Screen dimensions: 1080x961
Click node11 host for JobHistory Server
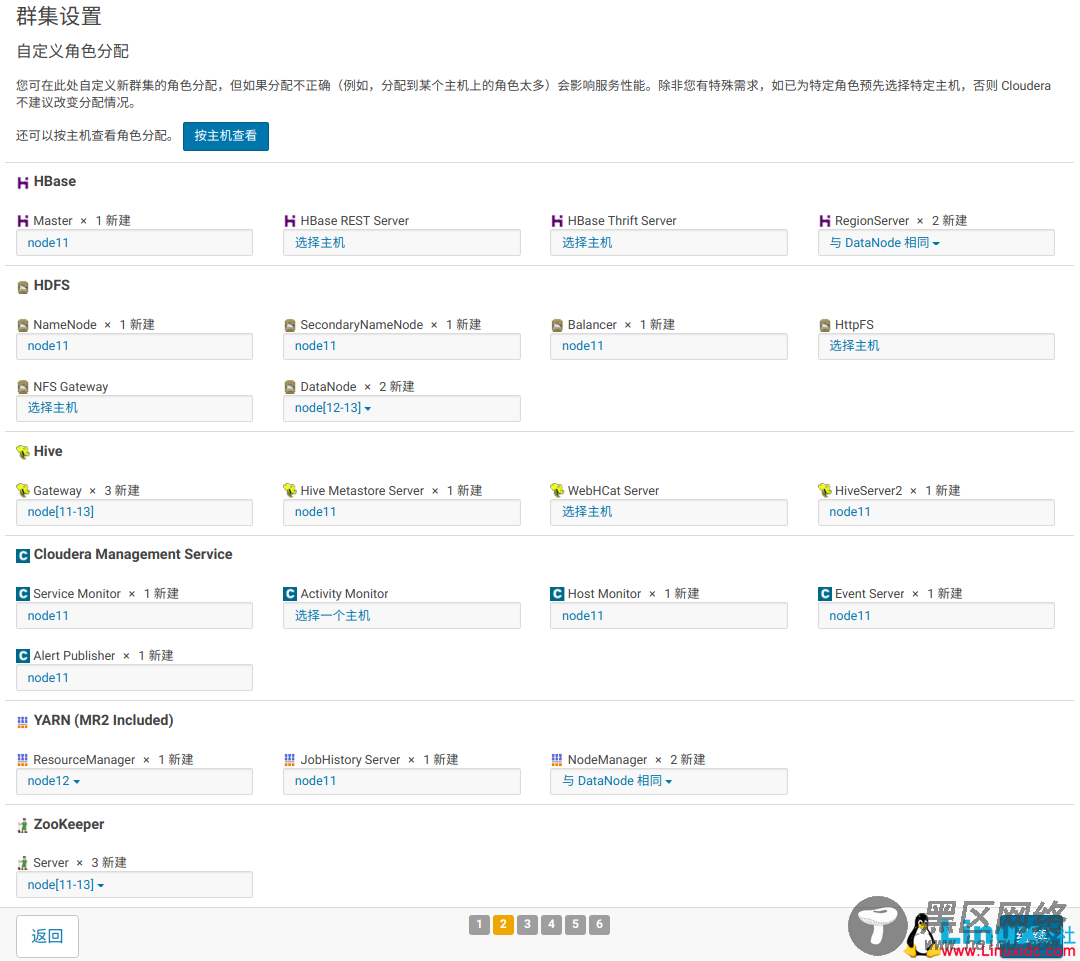tap(402, 781)
